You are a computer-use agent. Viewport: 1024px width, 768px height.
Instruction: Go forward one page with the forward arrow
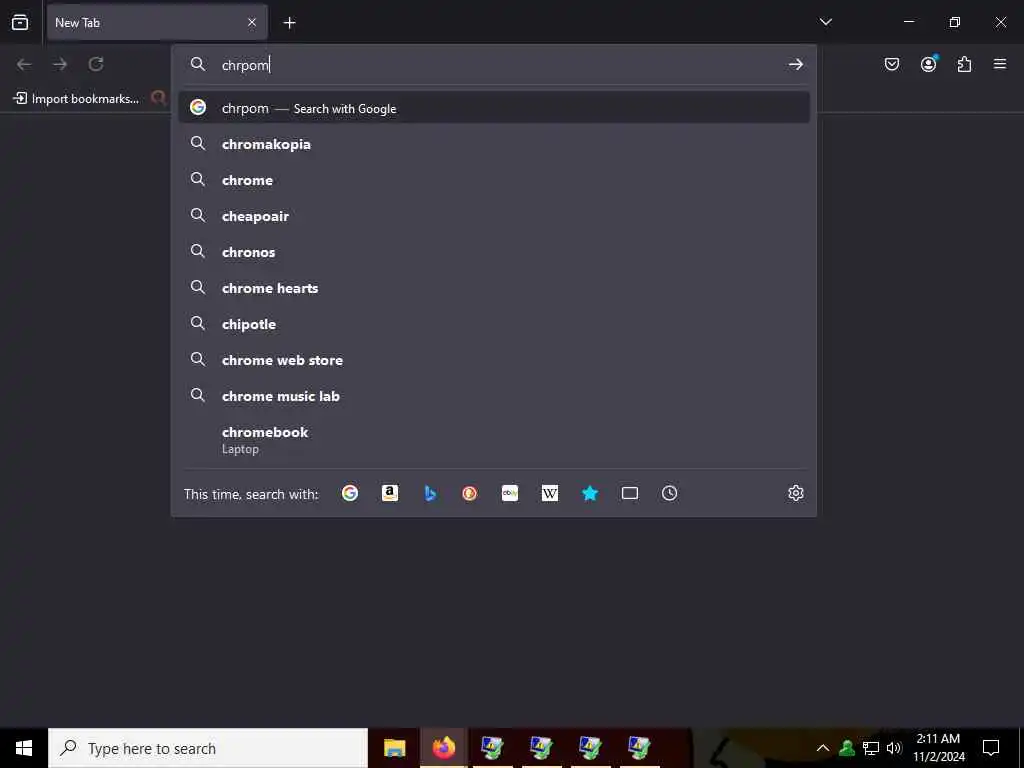pyautogui.click(x=60, y=64)
